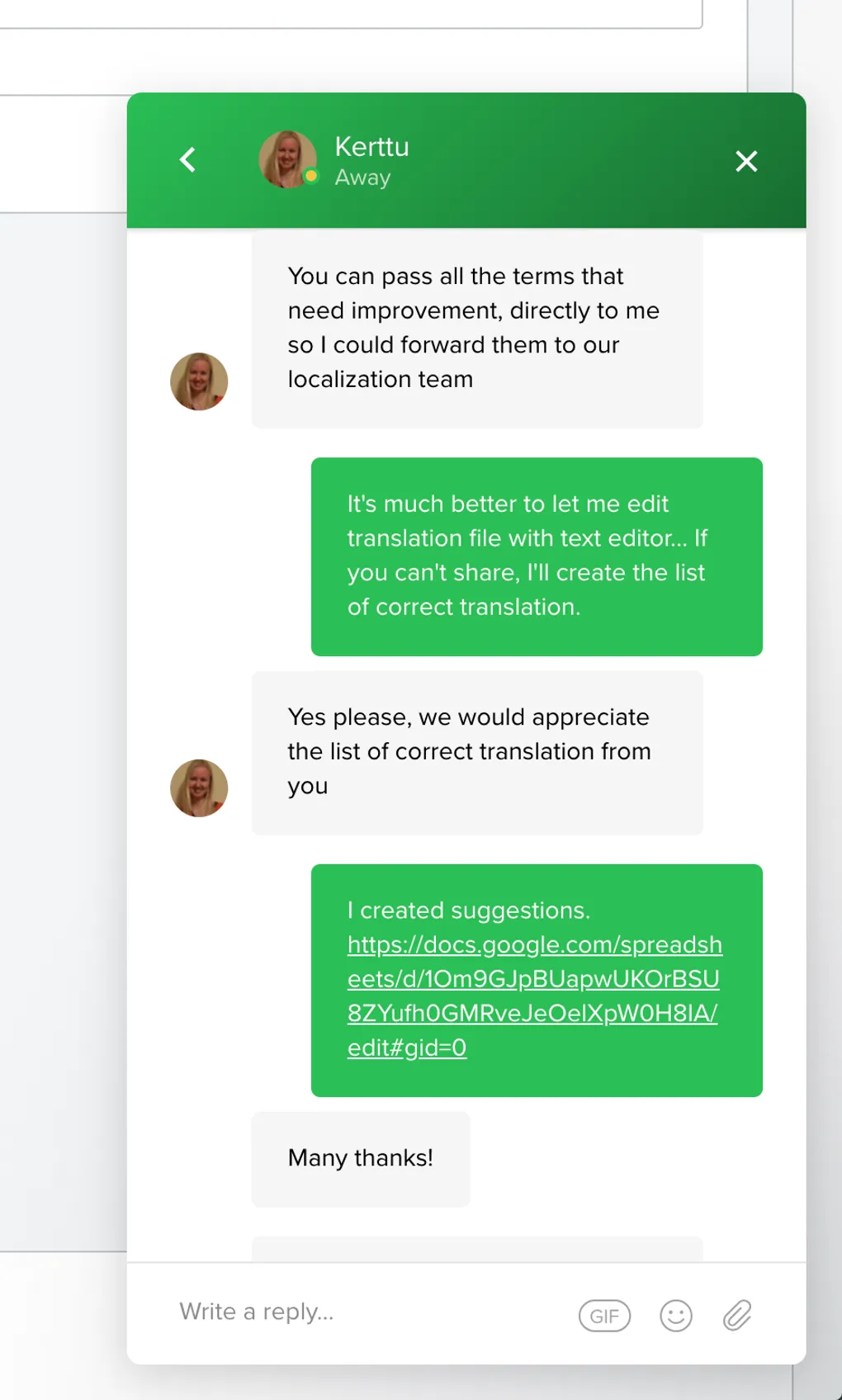
Task: Open the emoji picker
Action: [675, 1315]
